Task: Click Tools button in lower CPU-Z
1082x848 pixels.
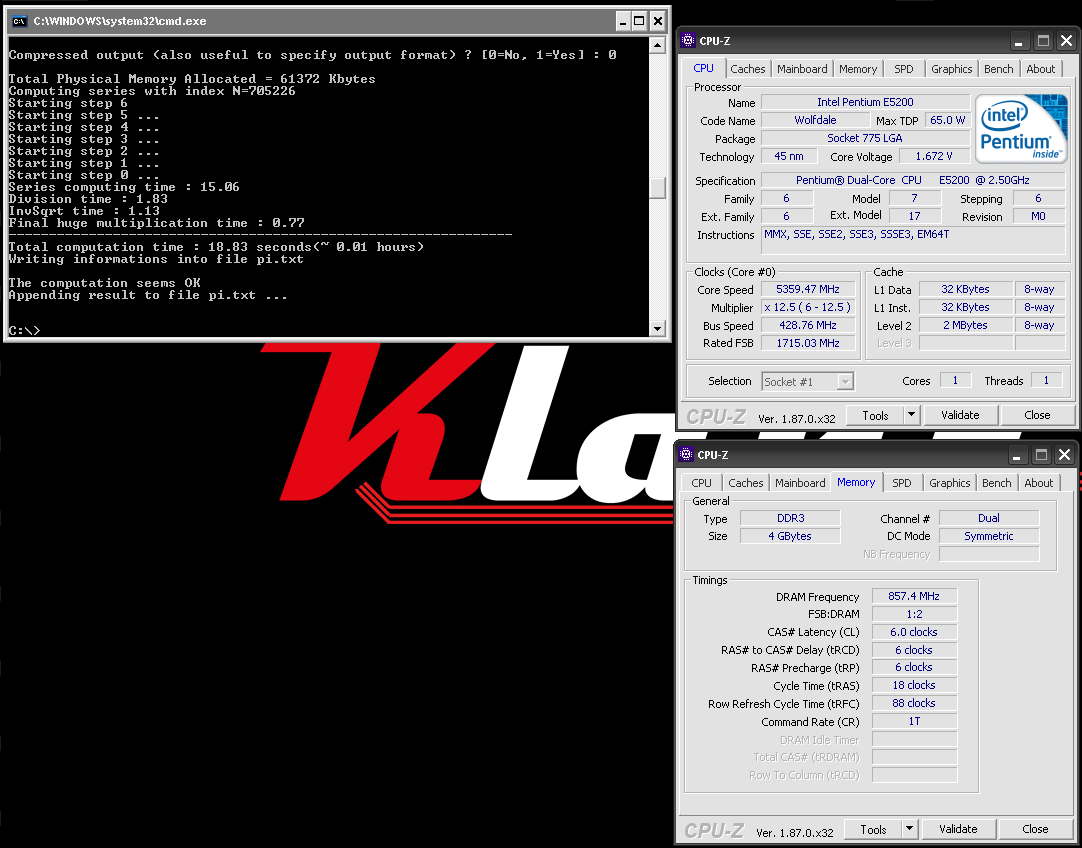Action: 873,829
